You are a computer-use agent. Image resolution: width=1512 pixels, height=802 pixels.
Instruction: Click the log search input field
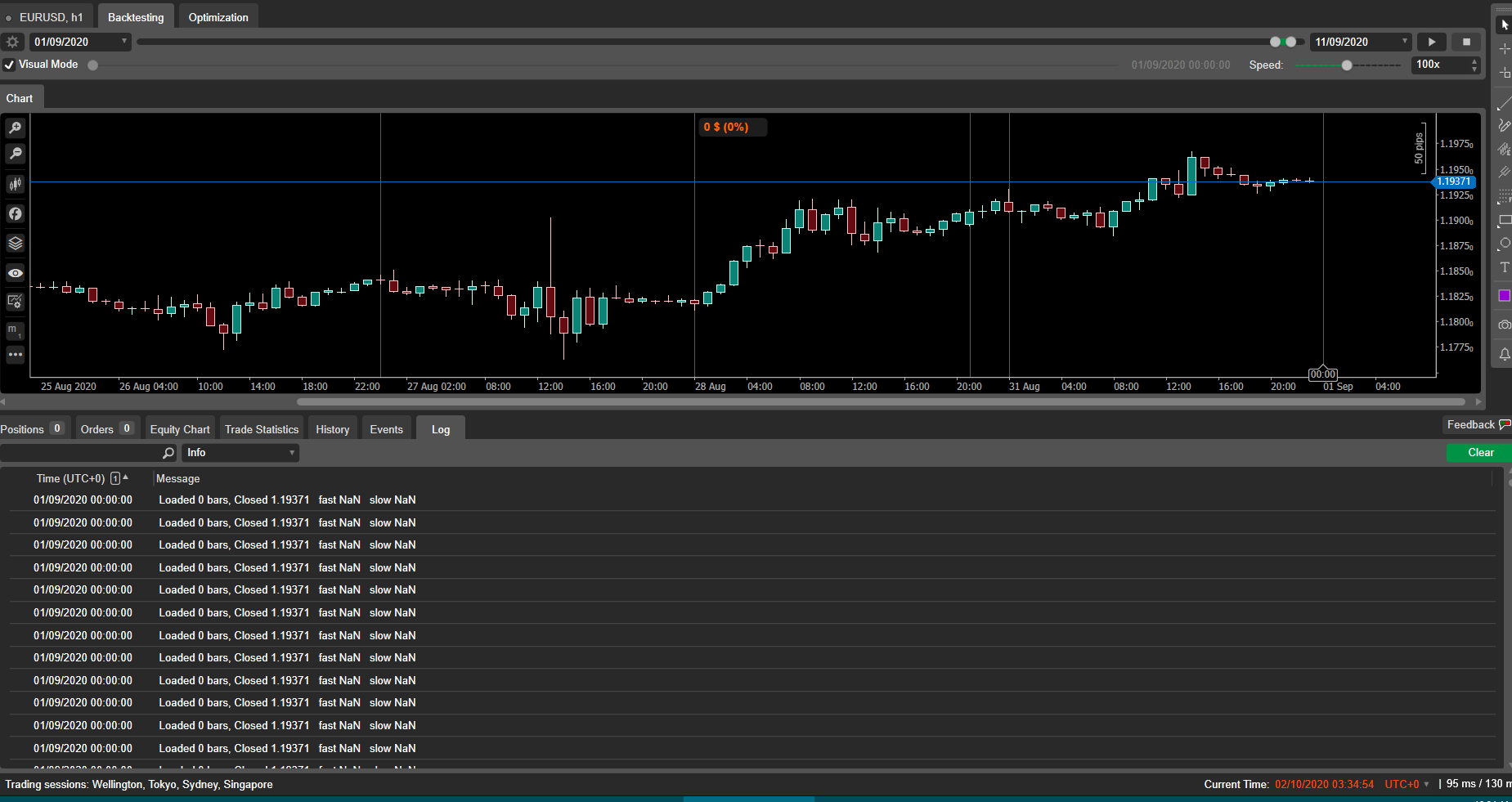[x=82, y=453]
